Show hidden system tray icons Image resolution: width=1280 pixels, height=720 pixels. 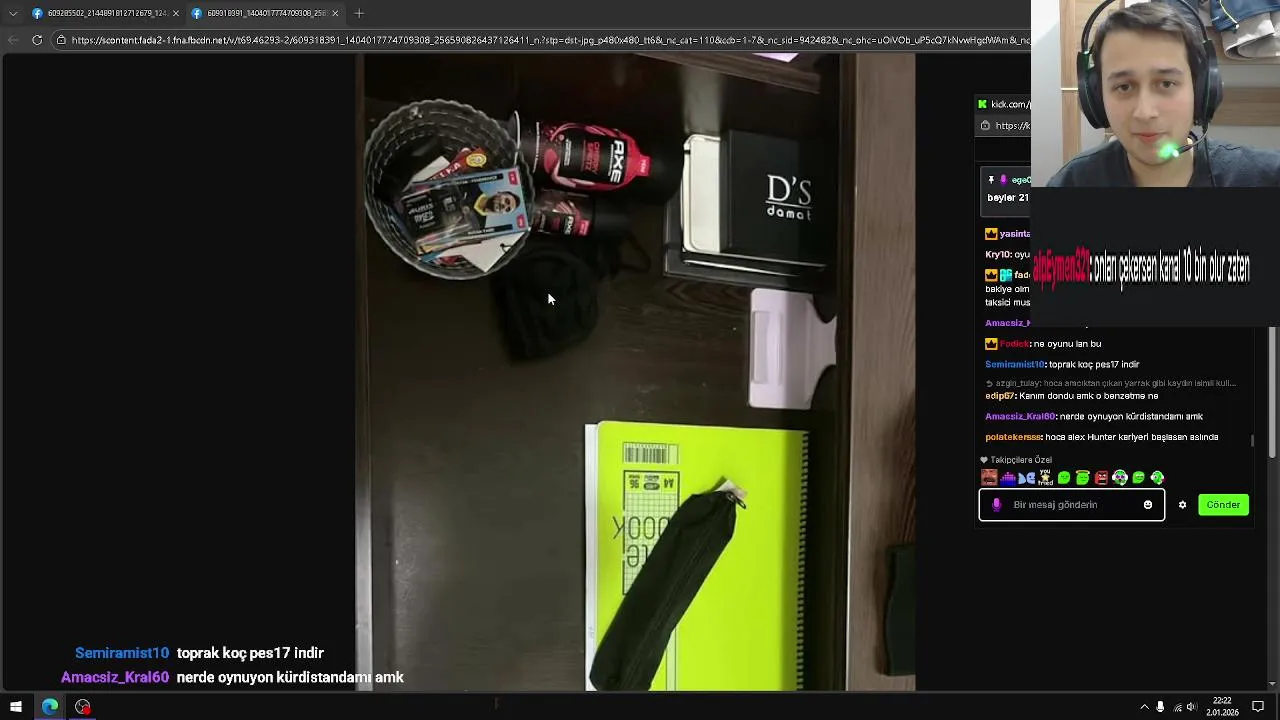pos(1144,707)
